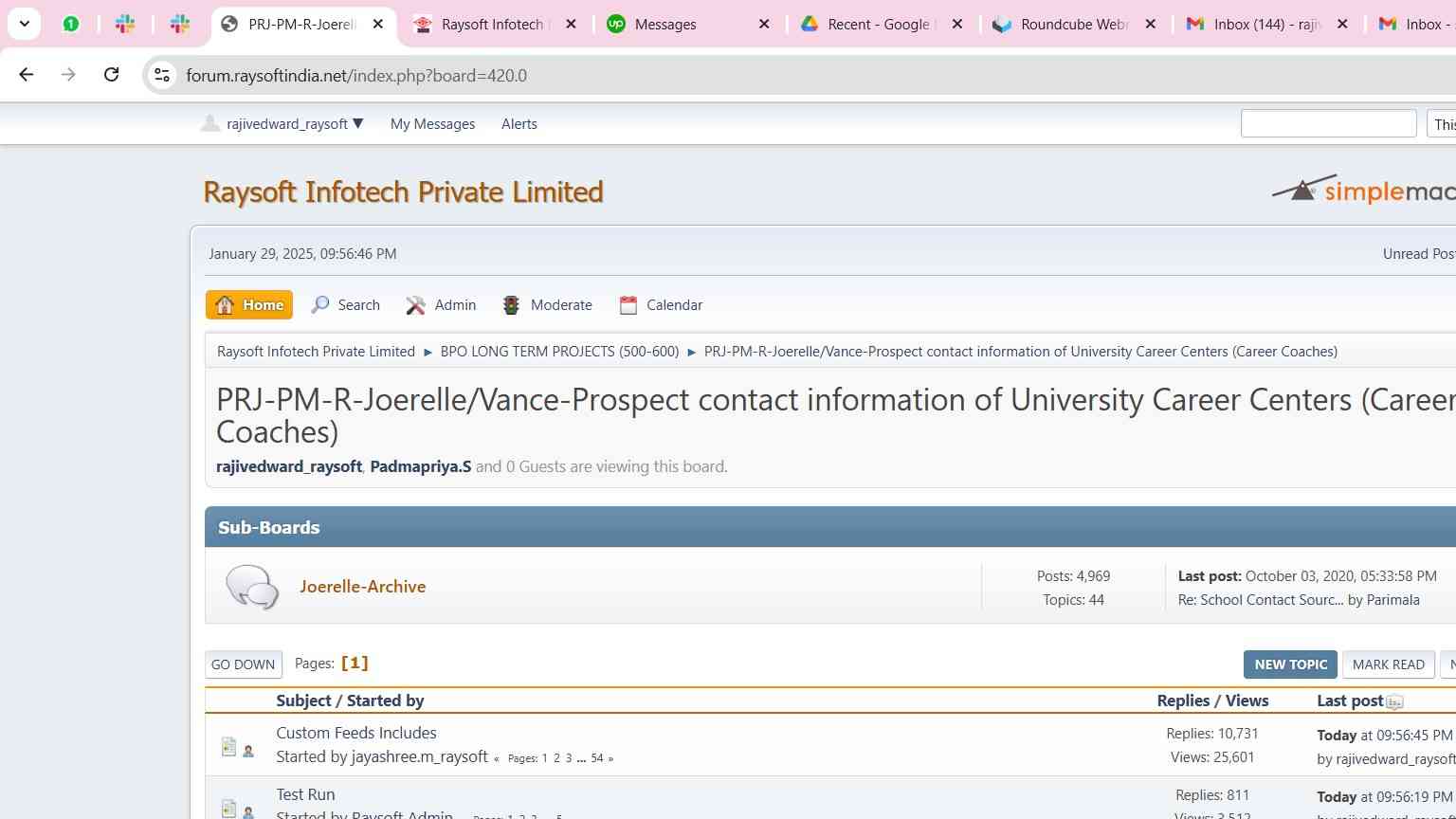The width and height of the screenshot is (1456, 819).
Task: Close the Recent - Google tab
Action: (x=957, y=24)
